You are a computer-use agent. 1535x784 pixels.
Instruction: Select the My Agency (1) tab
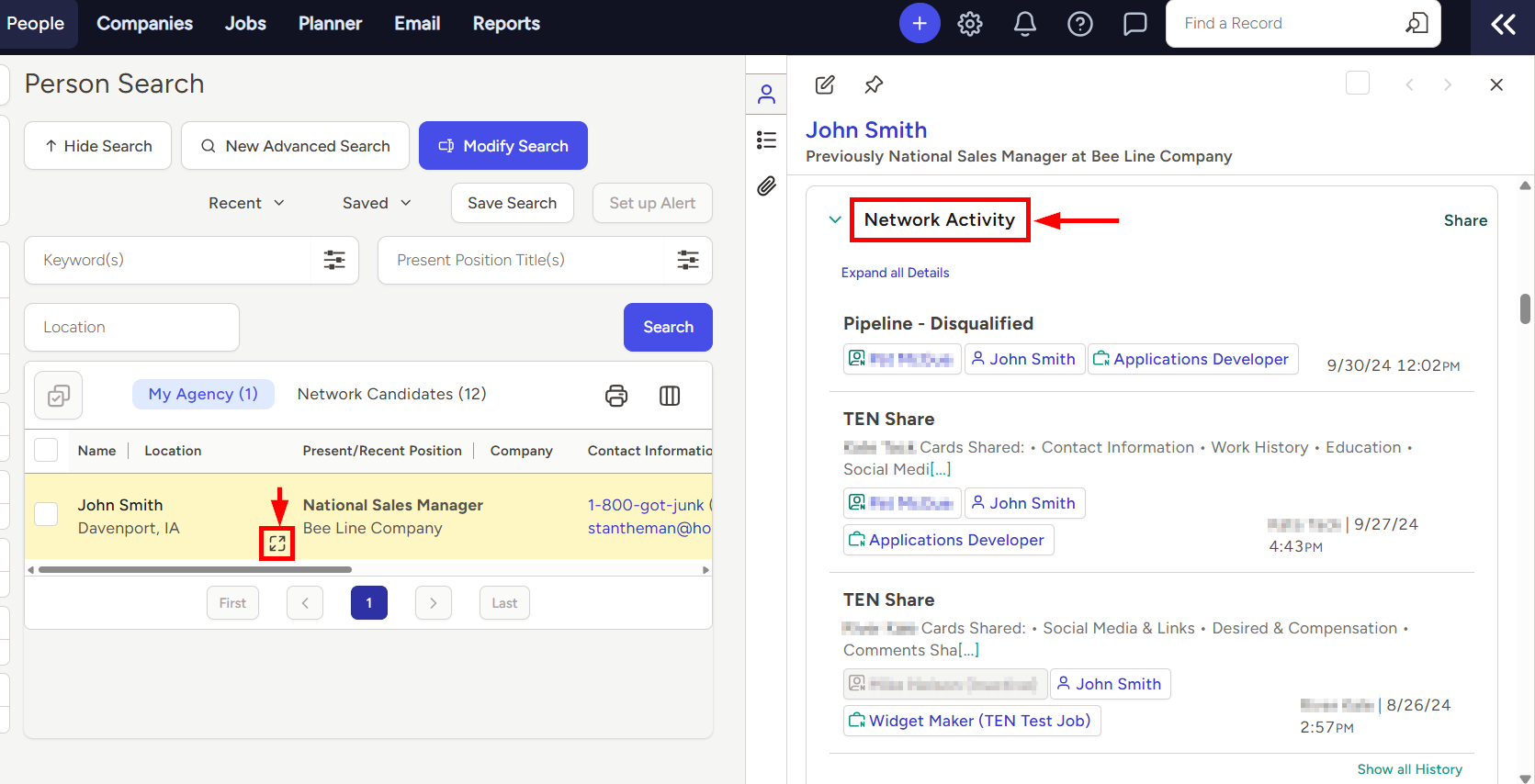point(203,394)
